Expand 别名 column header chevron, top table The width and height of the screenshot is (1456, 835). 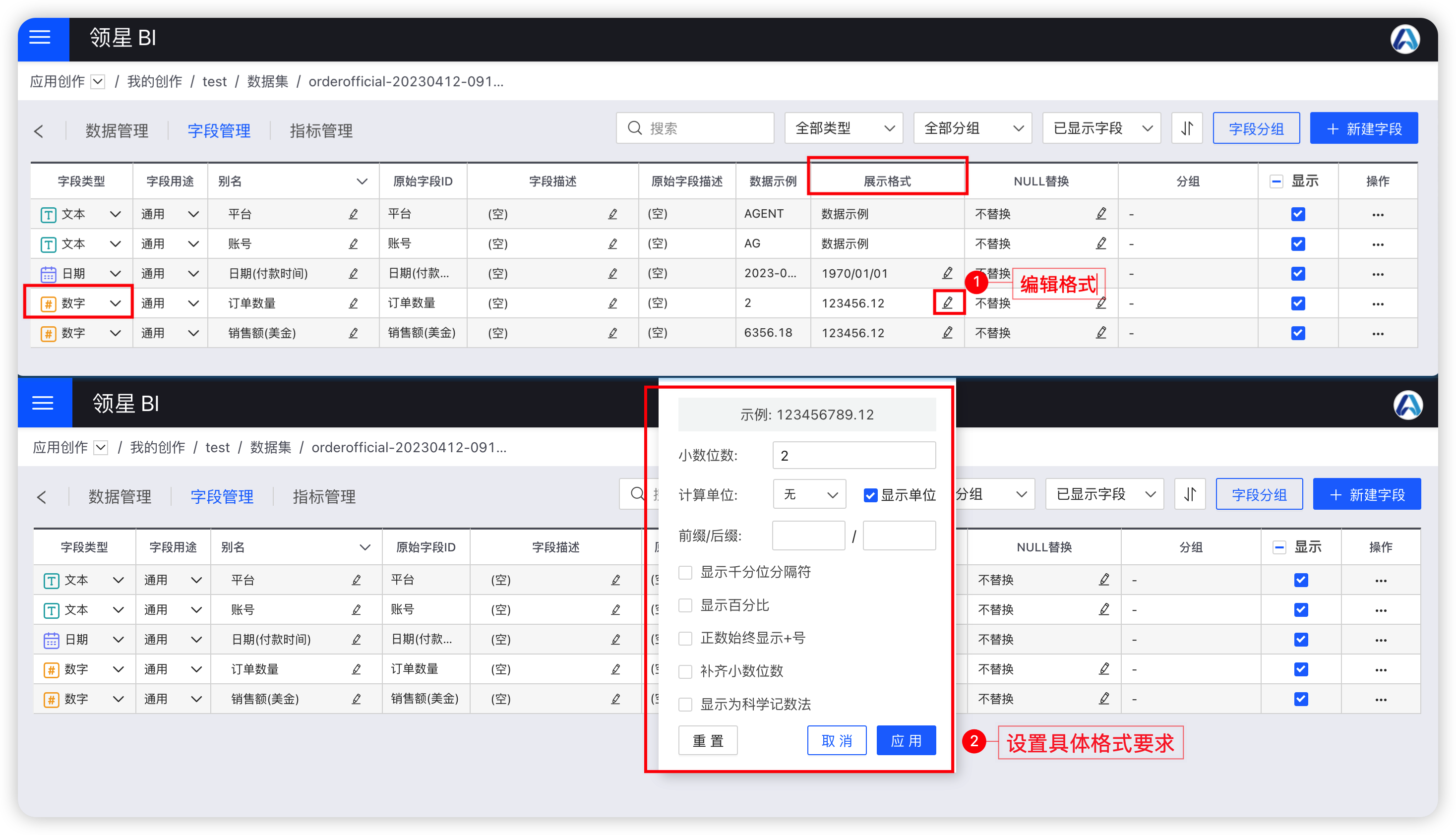click(x=362, y=181)
